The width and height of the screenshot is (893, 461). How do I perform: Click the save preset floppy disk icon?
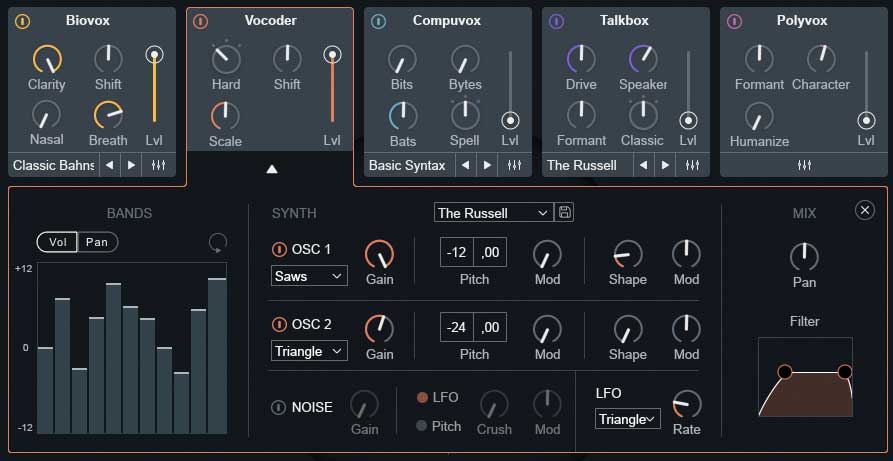(x=566, y=213)
